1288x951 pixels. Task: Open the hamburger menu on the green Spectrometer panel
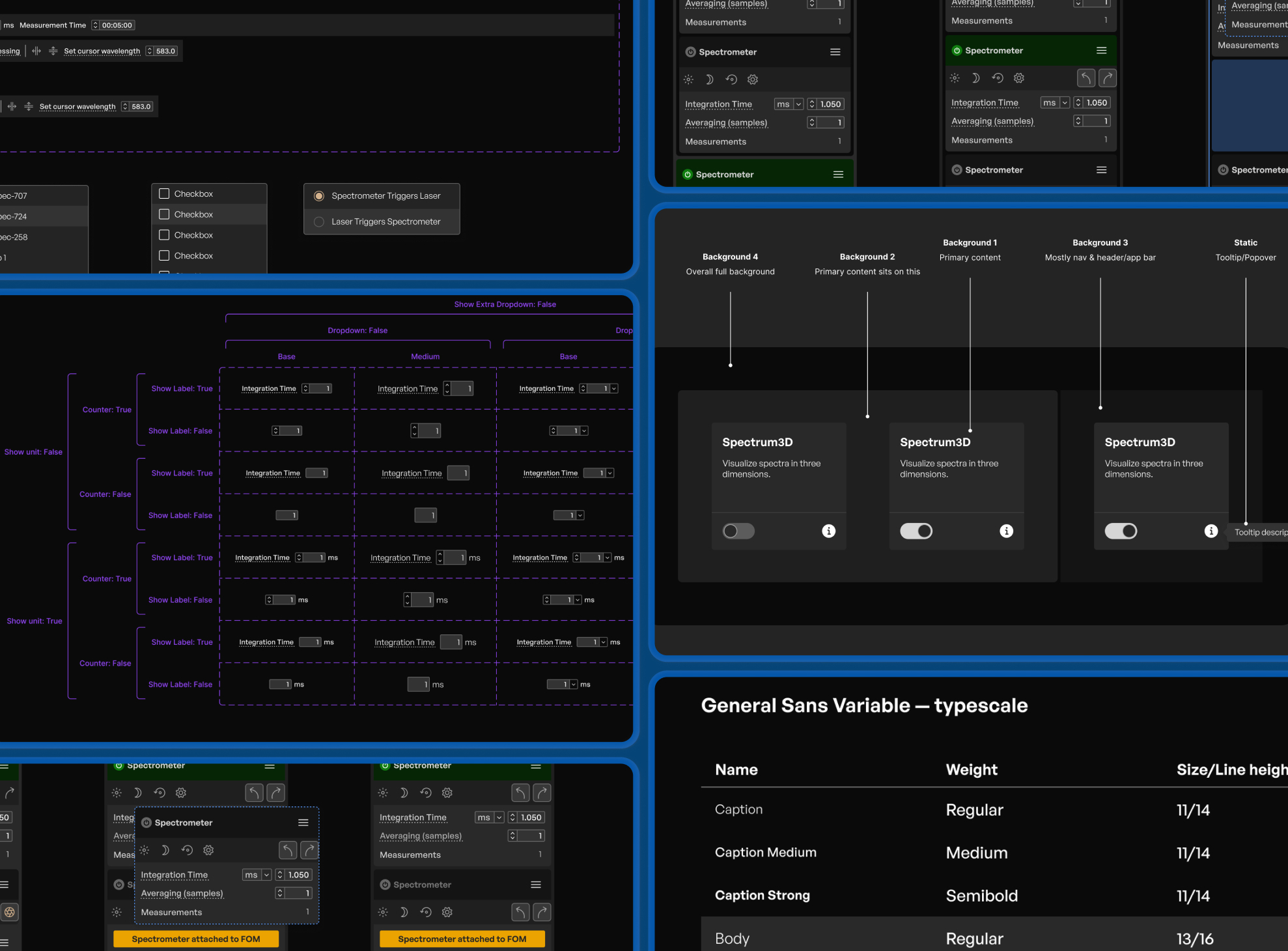click(x=1102, y=50)
